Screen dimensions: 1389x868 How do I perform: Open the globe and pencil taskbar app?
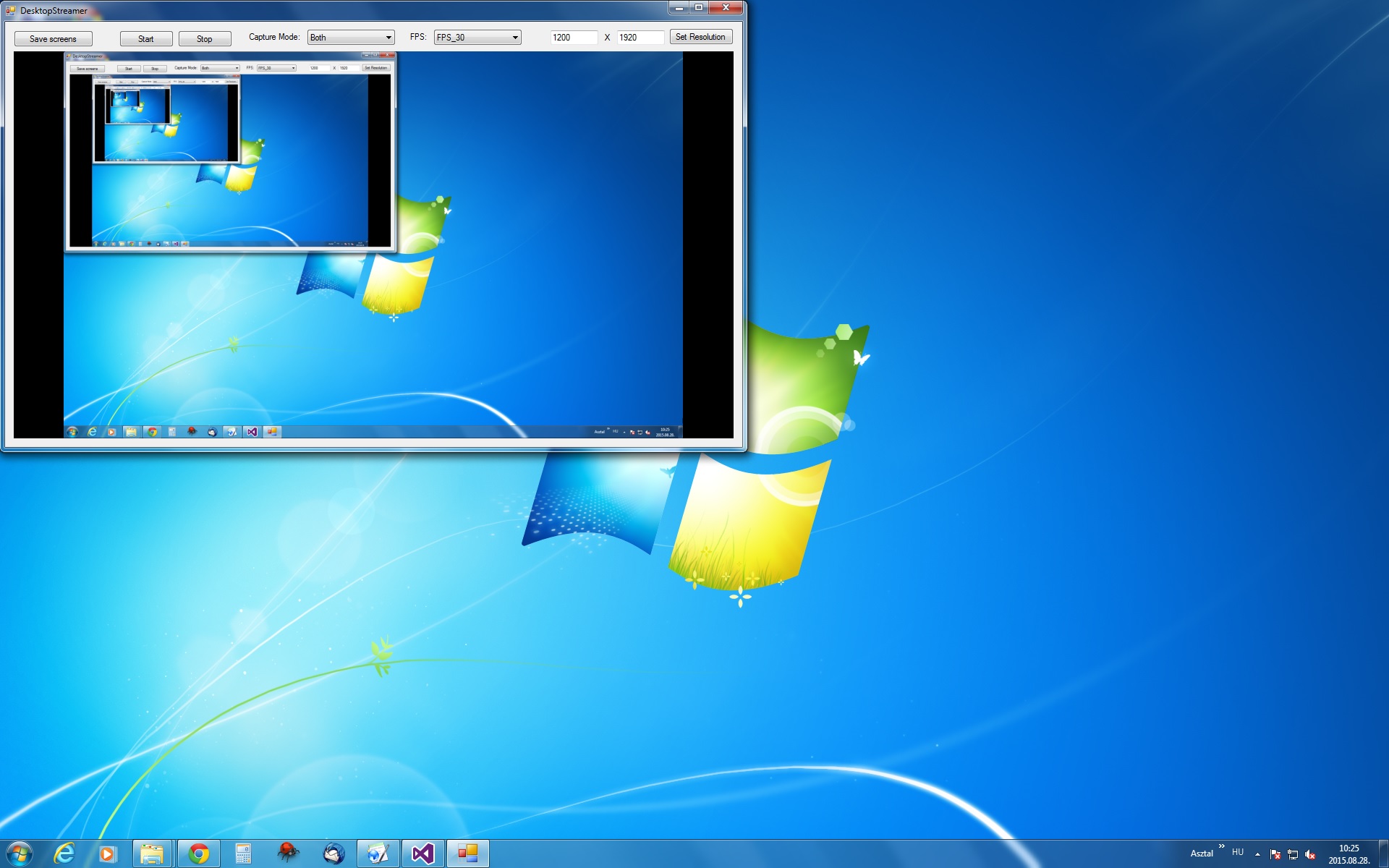pyautogui.click(x=378, y=854)
